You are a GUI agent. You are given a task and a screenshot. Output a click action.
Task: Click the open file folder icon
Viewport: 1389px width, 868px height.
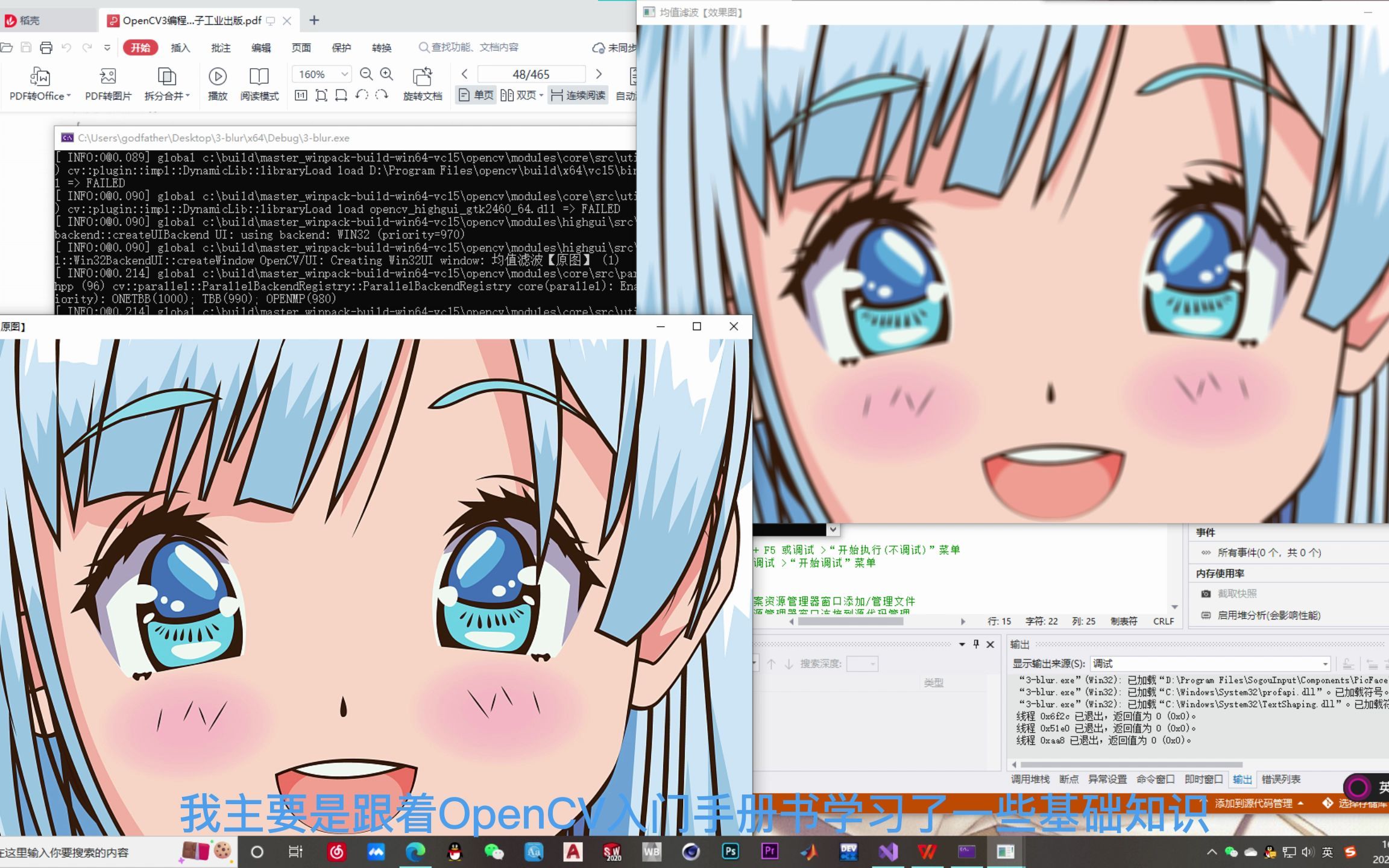click(7, 48)
